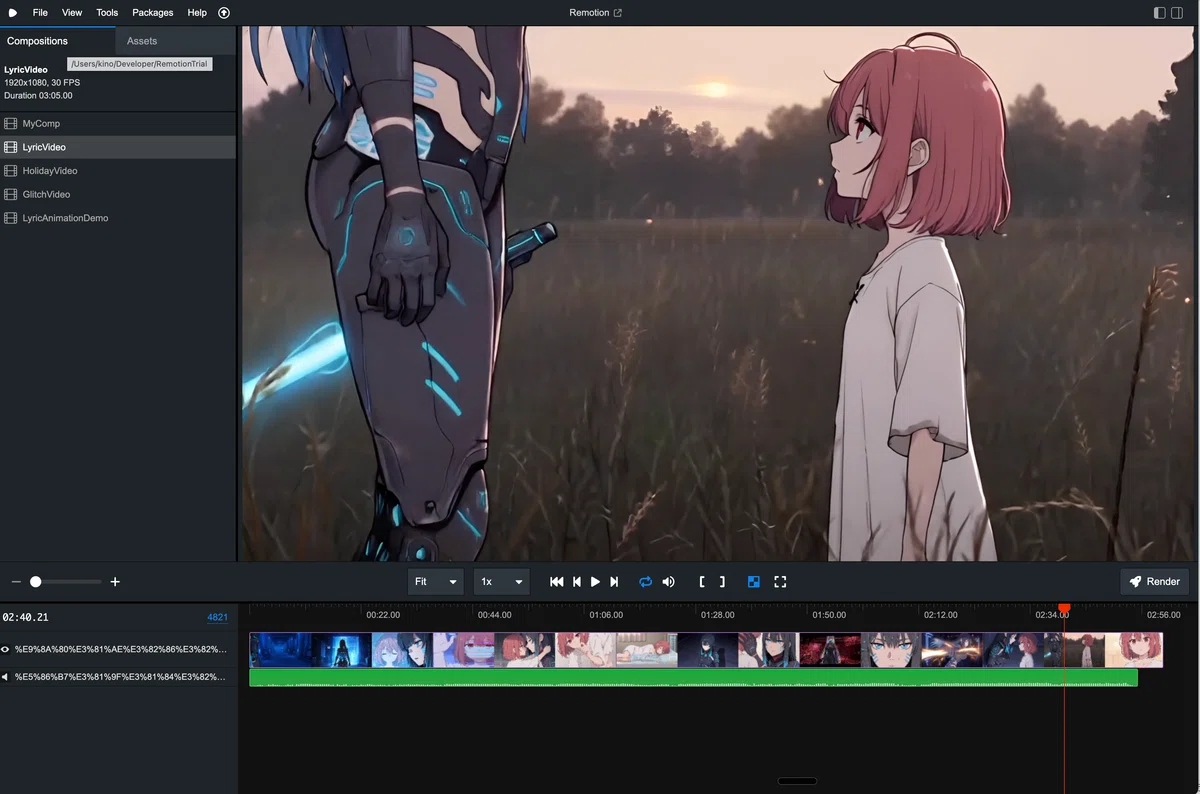Click the film icon next to MyComp
The width and height of the screenshot is (1200, 794).
click(x=11, y=124)
